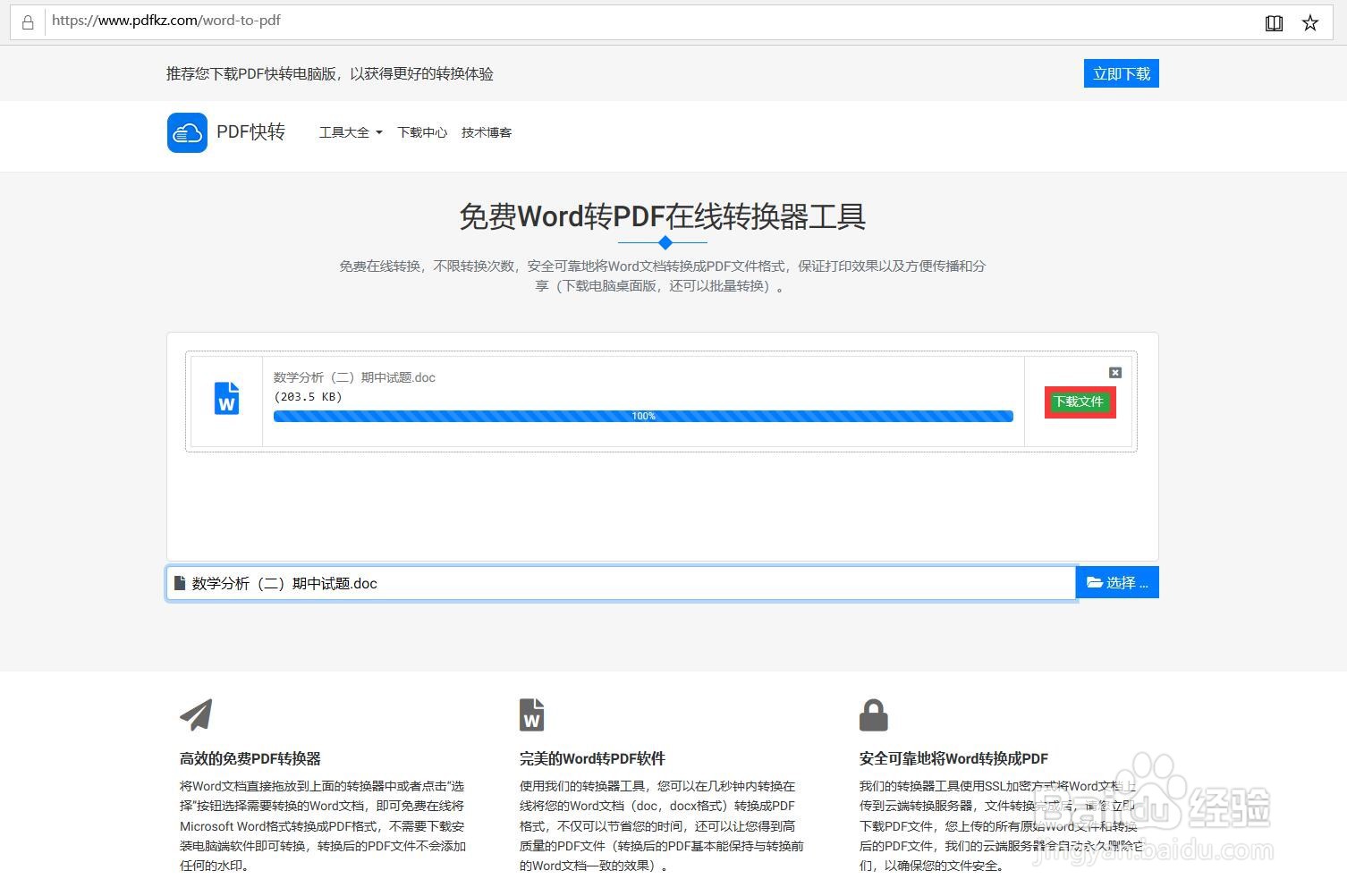Open the 下载中心 menu item
The height and width of the screenshot is (896, 1347).
[x=422, y=132]
